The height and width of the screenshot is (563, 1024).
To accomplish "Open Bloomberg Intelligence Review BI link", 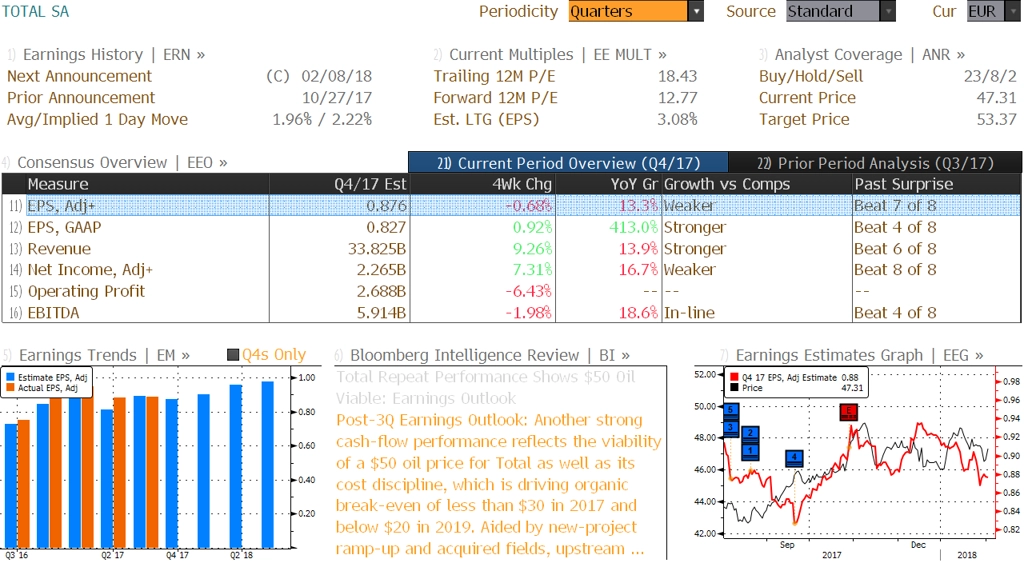I will pyautogui.click(x=490, y=355).
